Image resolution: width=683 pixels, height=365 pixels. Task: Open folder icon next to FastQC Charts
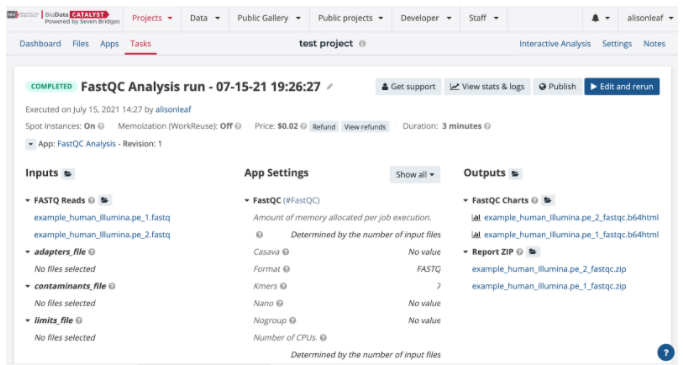(x=548, y=200)
